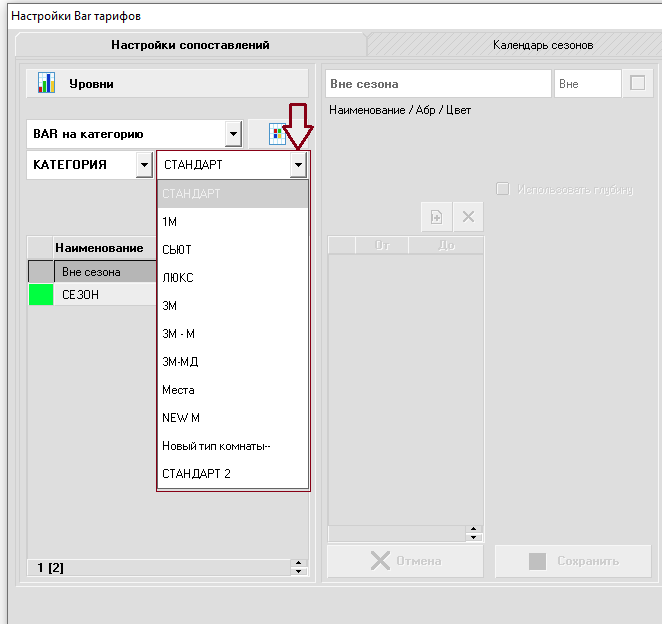662x624 pixels.
Task: Click the color checkbox next to Вне field
Action: pos(636,84)
